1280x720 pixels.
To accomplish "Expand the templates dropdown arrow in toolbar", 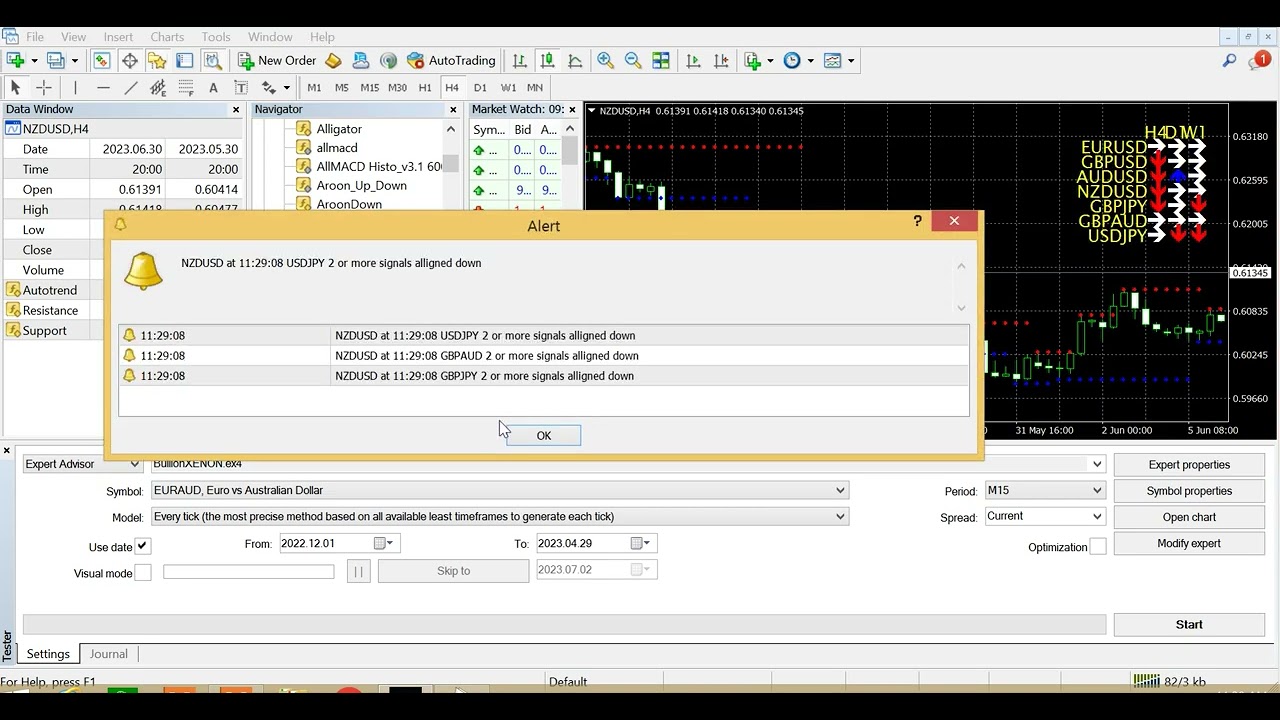I will point(851,61).
